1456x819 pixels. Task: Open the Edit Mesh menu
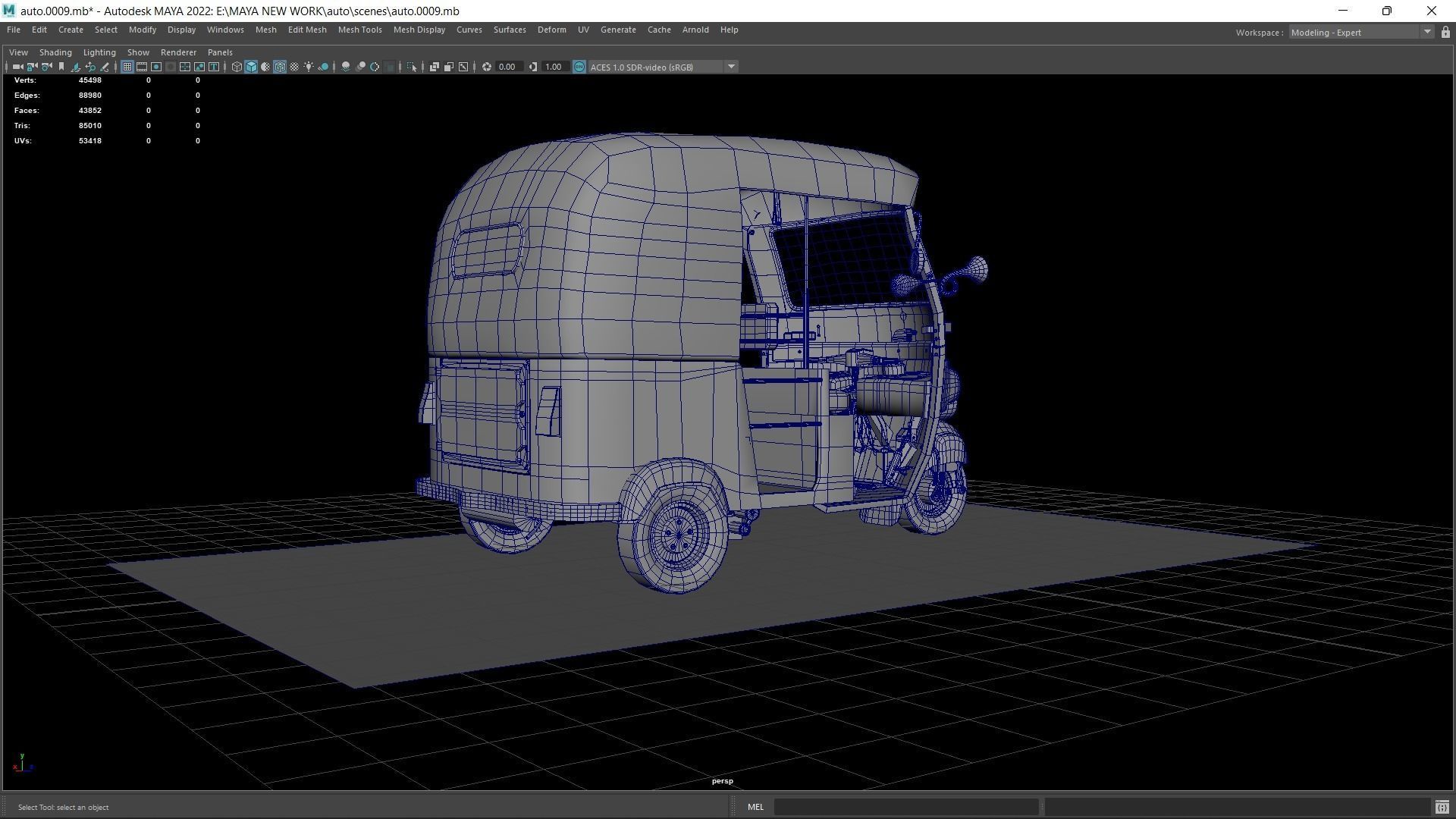[x=307, y=30]
